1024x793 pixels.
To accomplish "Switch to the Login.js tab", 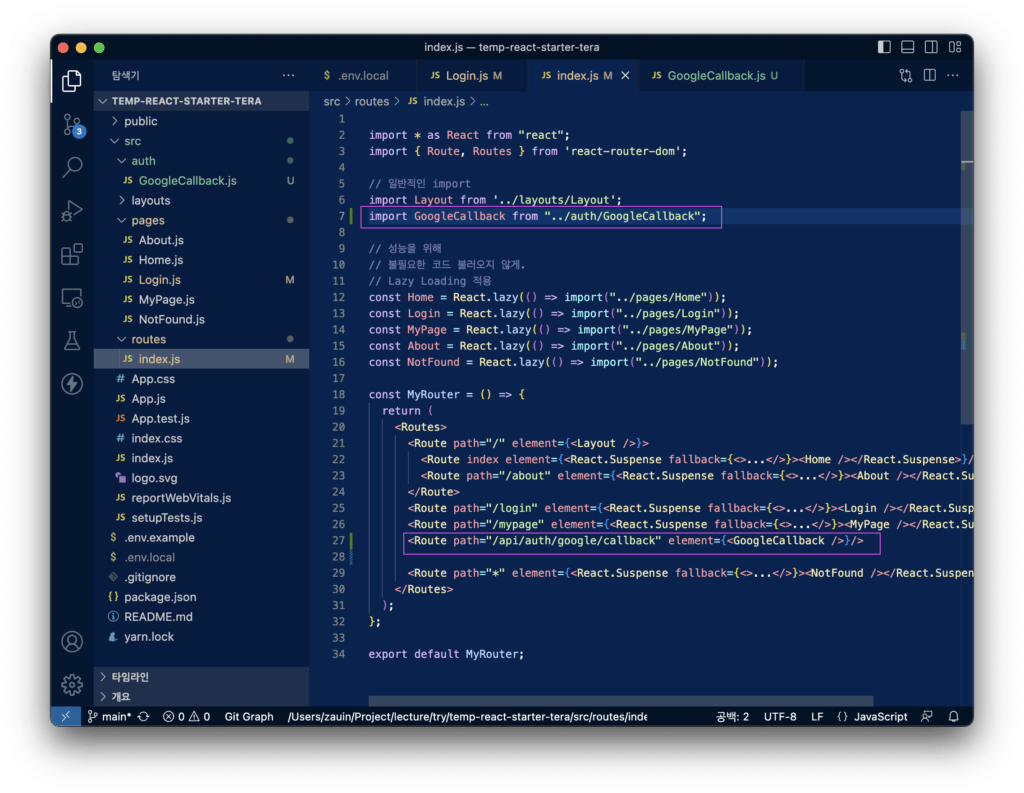I will (x=466, y=76).
